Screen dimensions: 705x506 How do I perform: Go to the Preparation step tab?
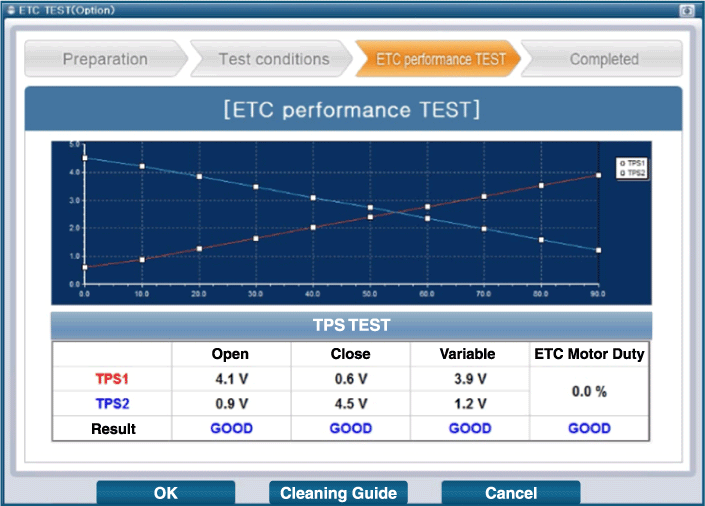click(x=104, y=59)
